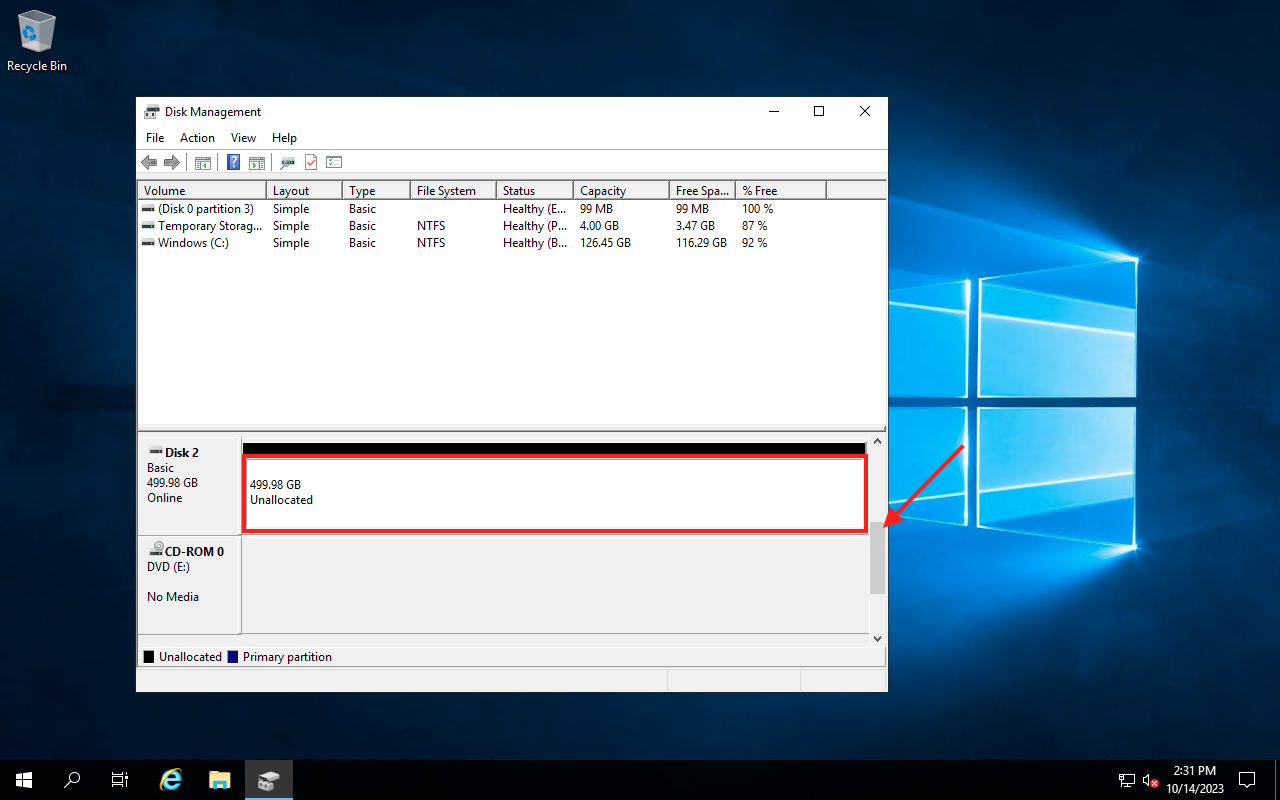Viewport: 1280px width, 800px height.
Task: Click the red checkmark page toolbar icon
Action: pos(311,163)
